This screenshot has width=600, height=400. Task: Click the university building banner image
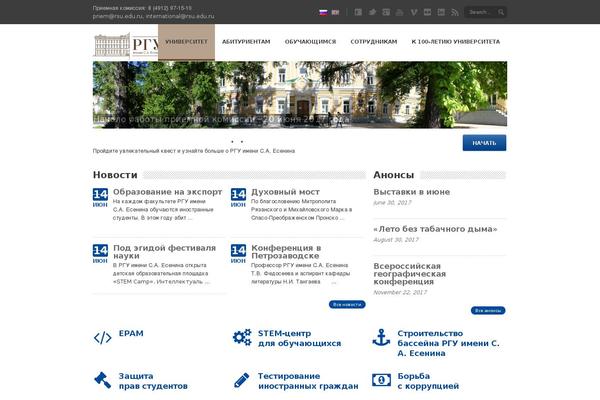click(x=300, y=95)
